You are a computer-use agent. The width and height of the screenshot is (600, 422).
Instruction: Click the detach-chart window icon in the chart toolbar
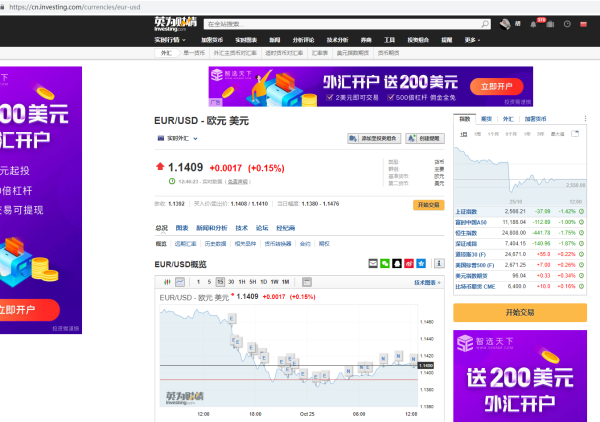click(x=307, y=282)
